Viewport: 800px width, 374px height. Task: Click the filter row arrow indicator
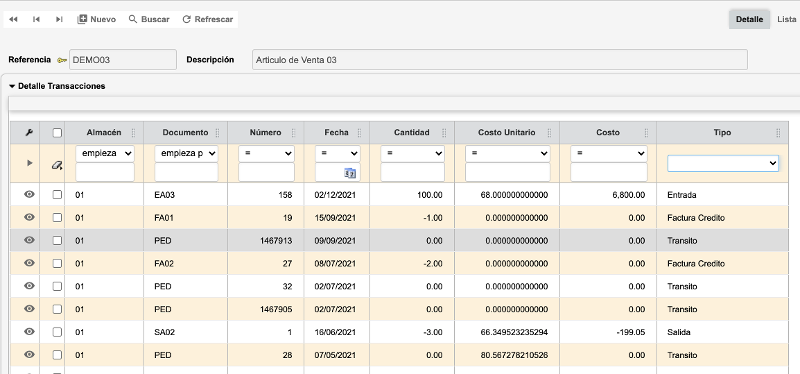click(x=30, y=163)
